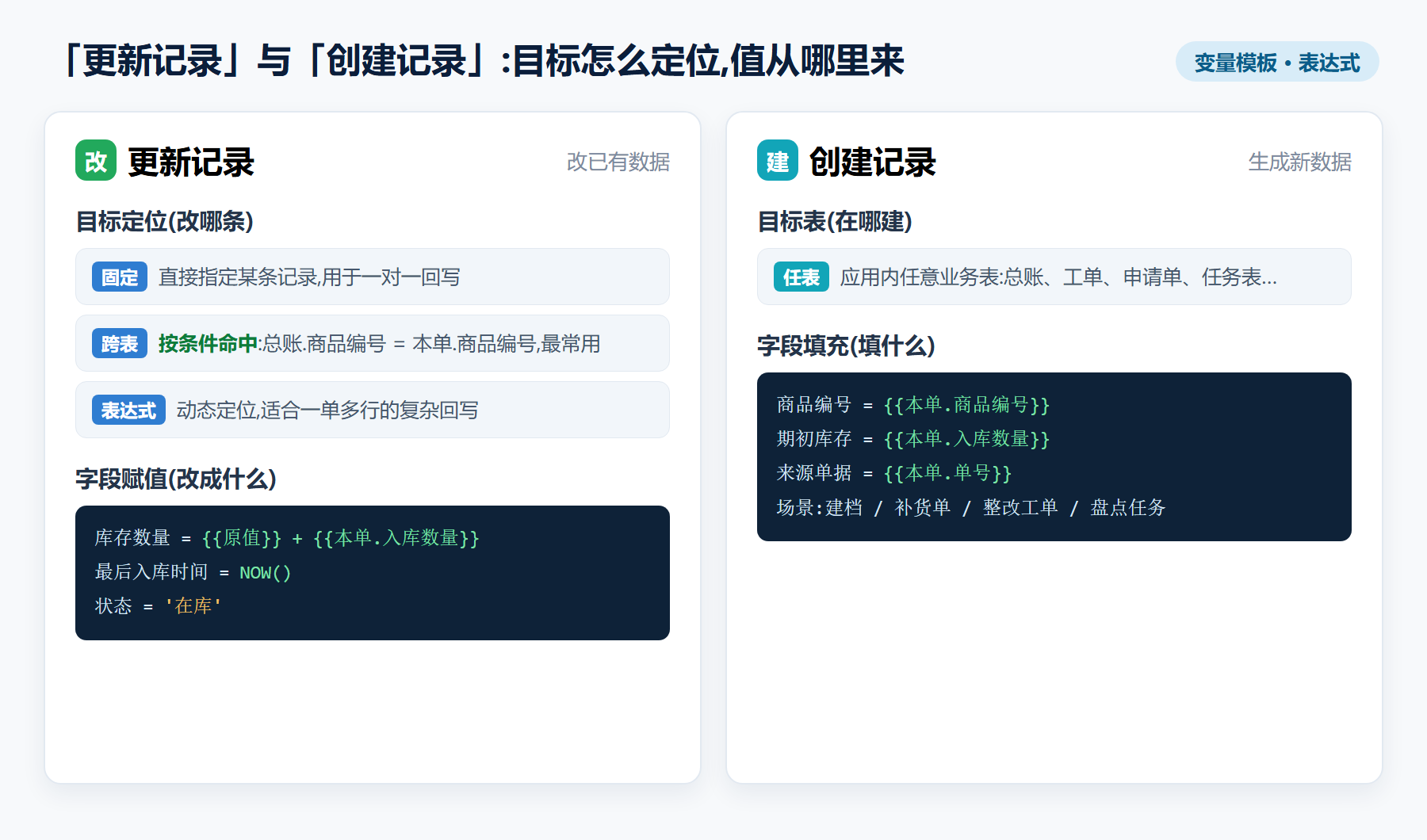Click the 更新记录 card heading
The height and width of the screenshot is (840, 1427).
coord(191,162)
